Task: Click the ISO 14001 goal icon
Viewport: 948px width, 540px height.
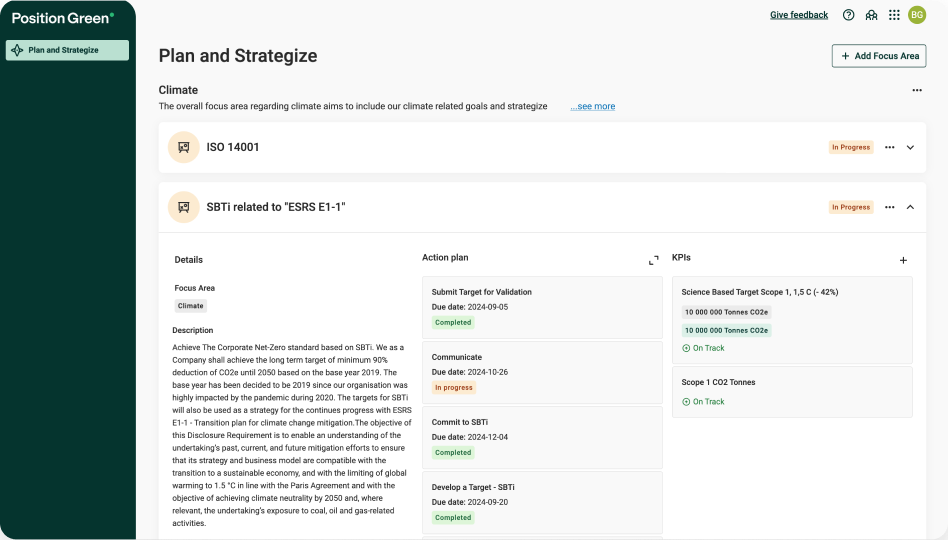Action: point(183,147)
